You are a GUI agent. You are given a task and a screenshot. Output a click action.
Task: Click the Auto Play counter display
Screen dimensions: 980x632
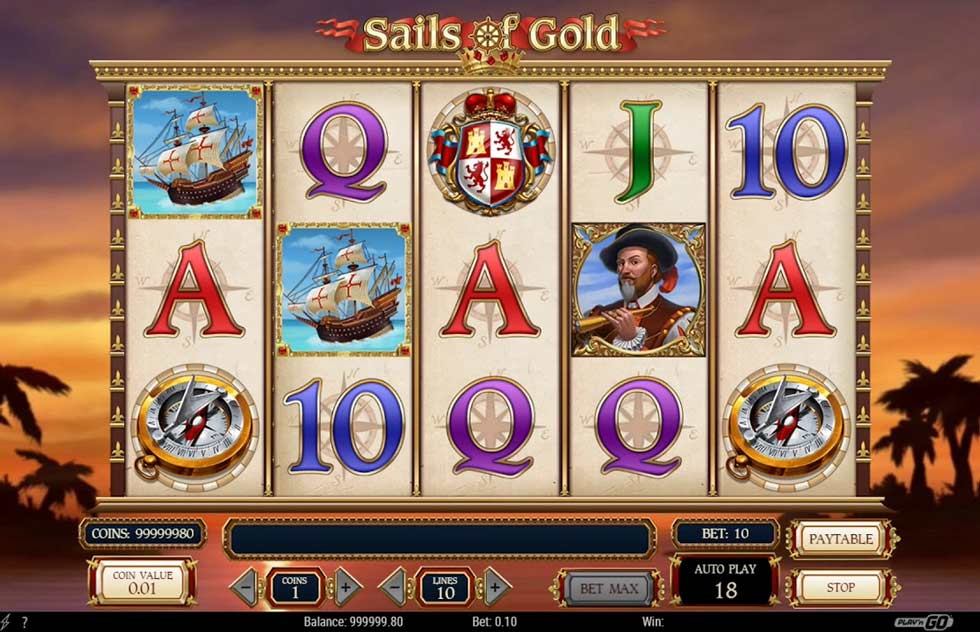tap(725, 581)
